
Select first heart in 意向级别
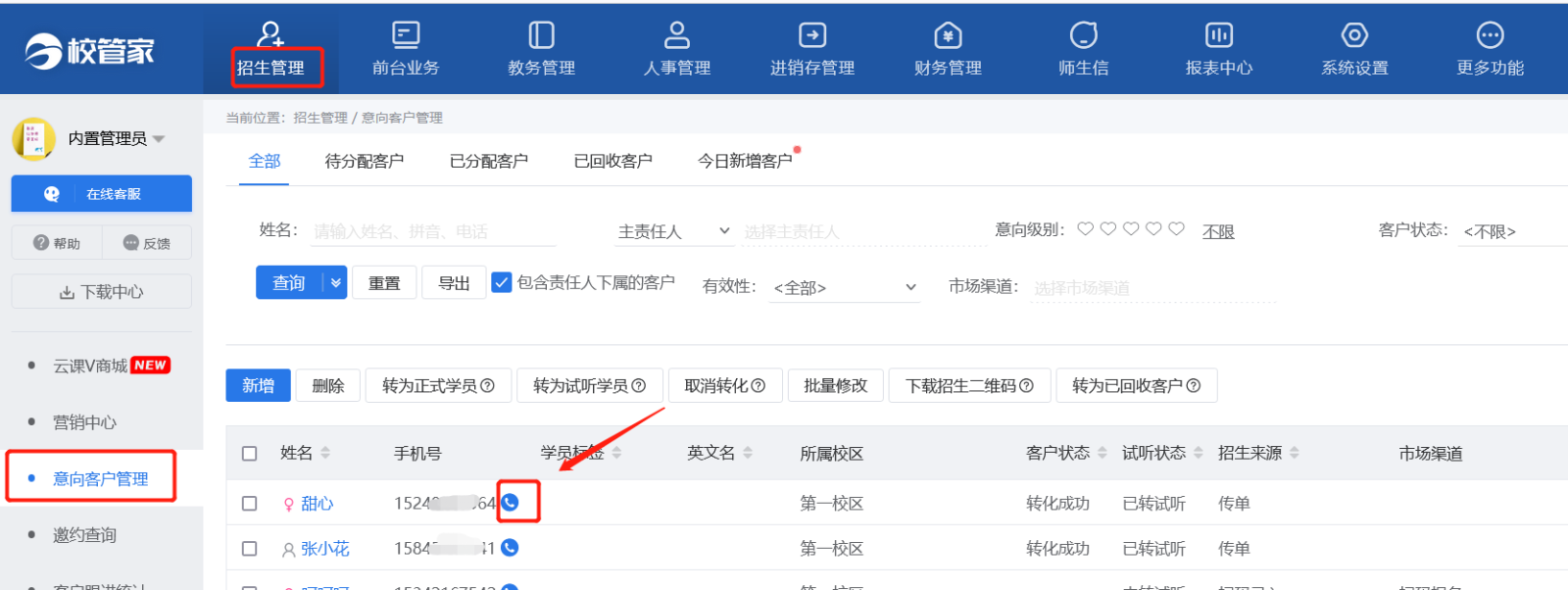coord(1085,229)
